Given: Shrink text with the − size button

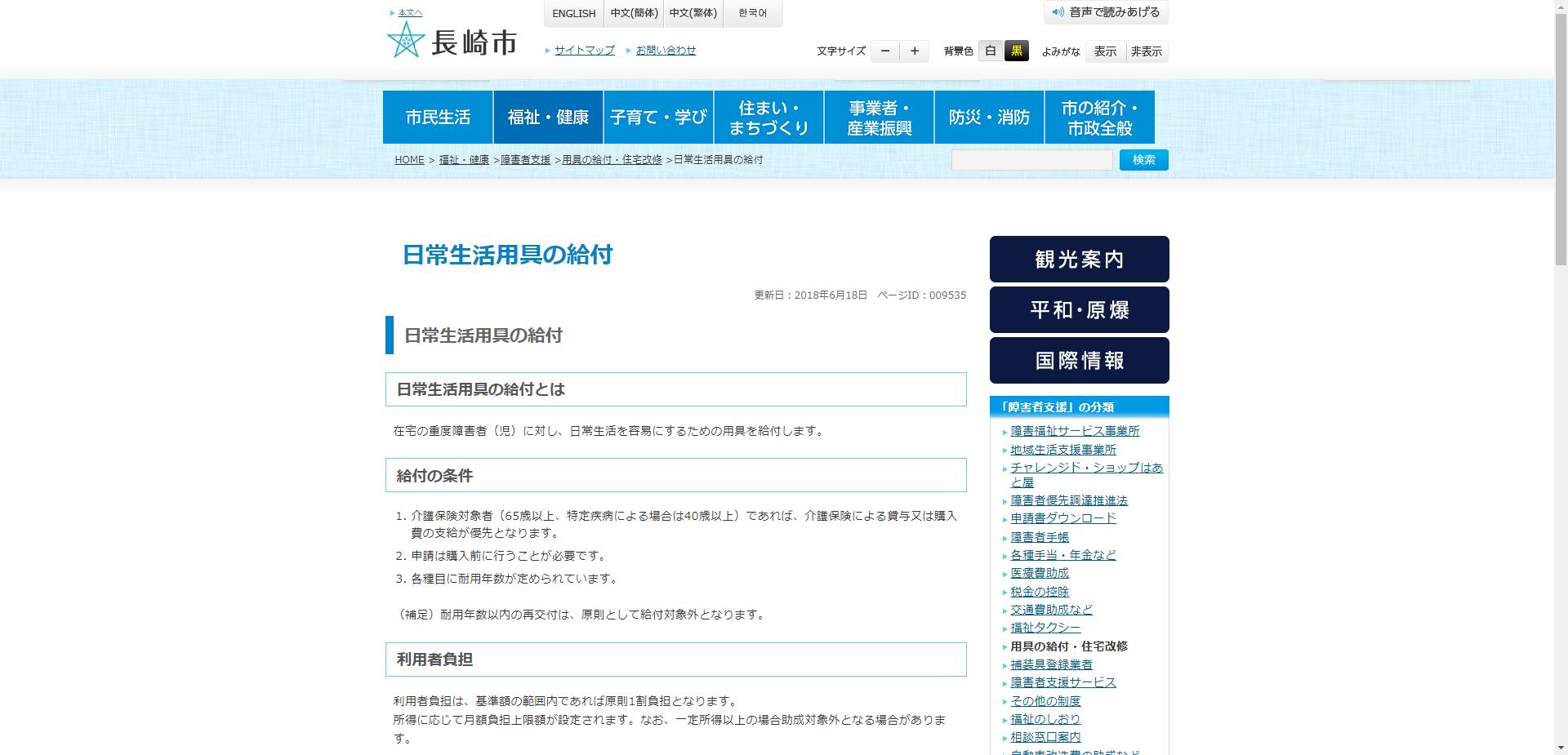Looking at the screenshot, I should pyautogui.click(x=884, y=51).
